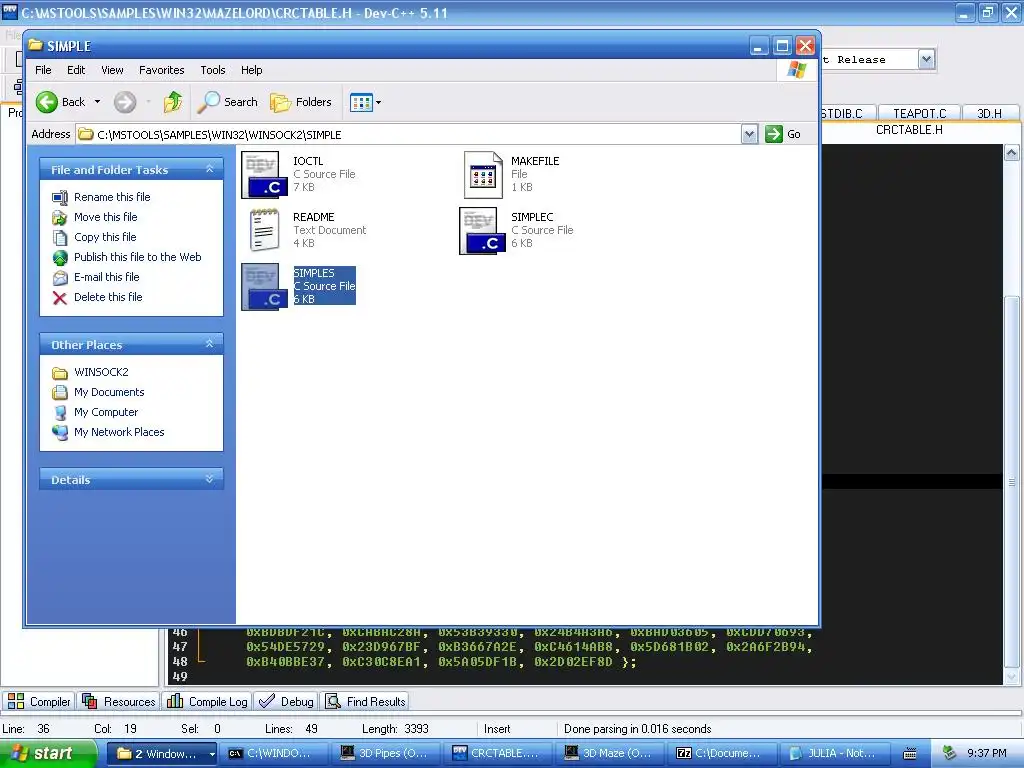Switch to 3D.H tab in Dev-C++
Screen dimensions: 1024x768
(x=989, y=114)
